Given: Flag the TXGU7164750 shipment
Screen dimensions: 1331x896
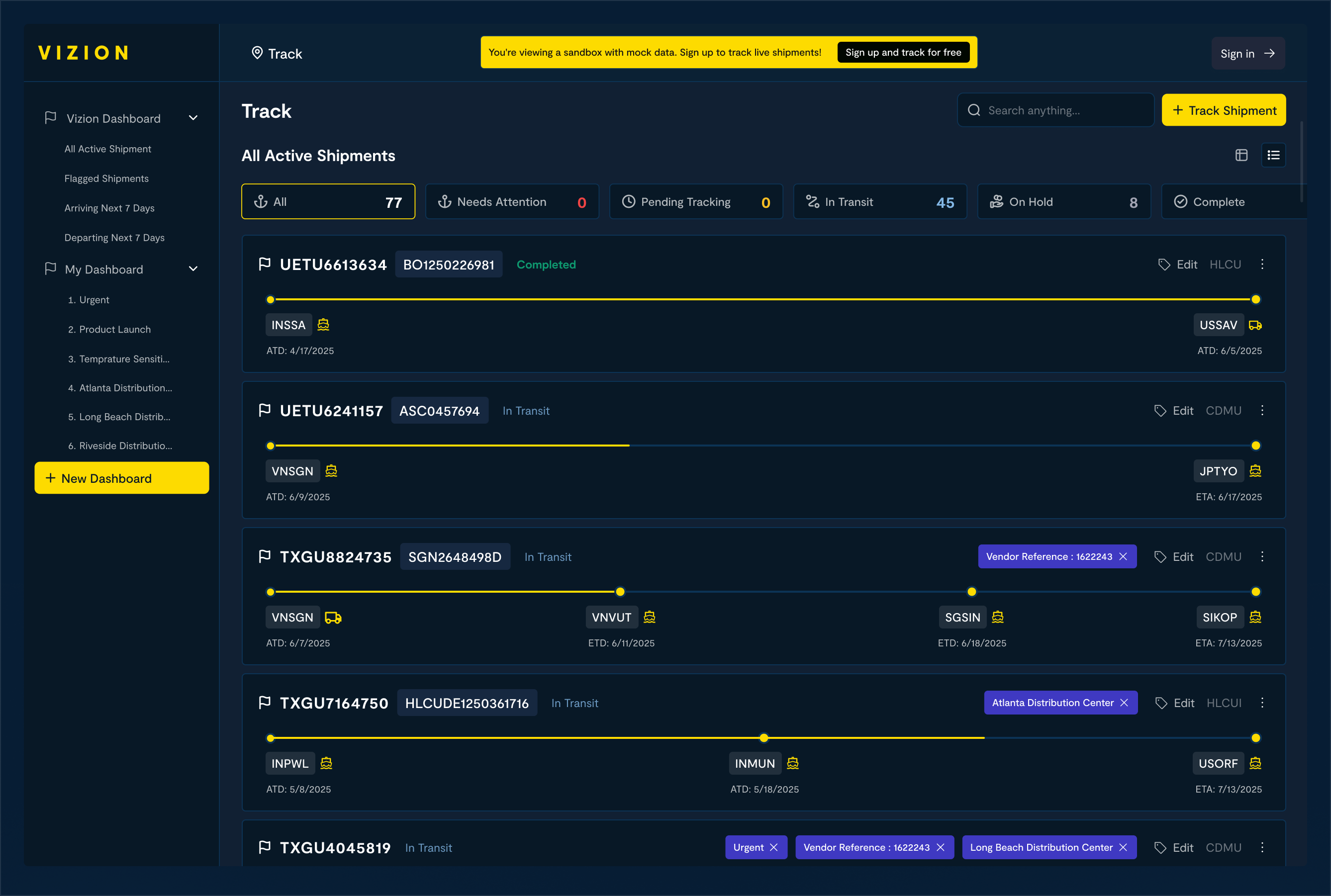Looking at the screenshot, I should click(x=264, y=703).
